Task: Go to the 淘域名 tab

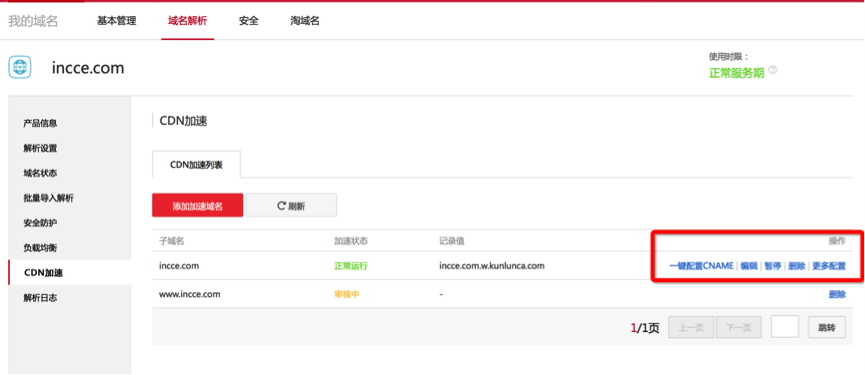Action: click(x=305, y=21)
